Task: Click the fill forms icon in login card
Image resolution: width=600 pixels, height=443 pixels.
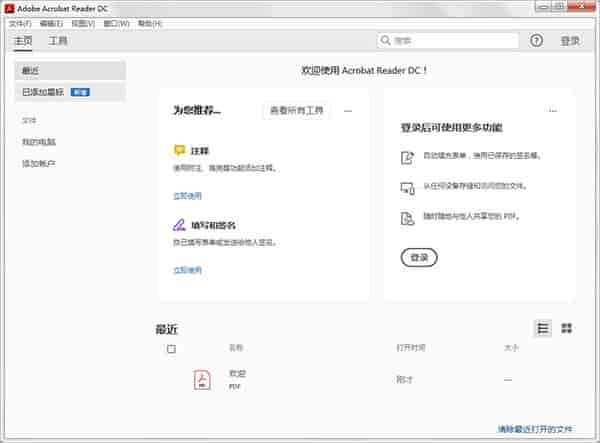Action: 407,158
